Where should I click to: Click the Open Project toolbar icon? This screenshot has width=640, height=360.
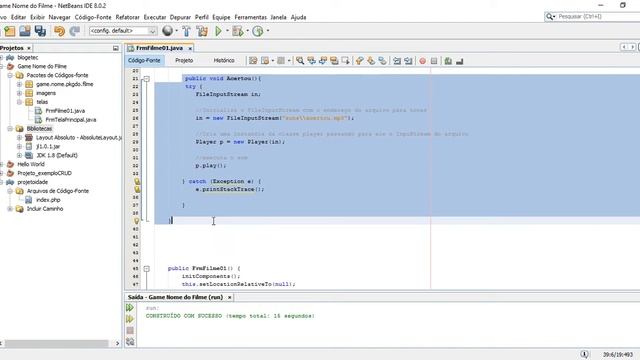[25, 31]
